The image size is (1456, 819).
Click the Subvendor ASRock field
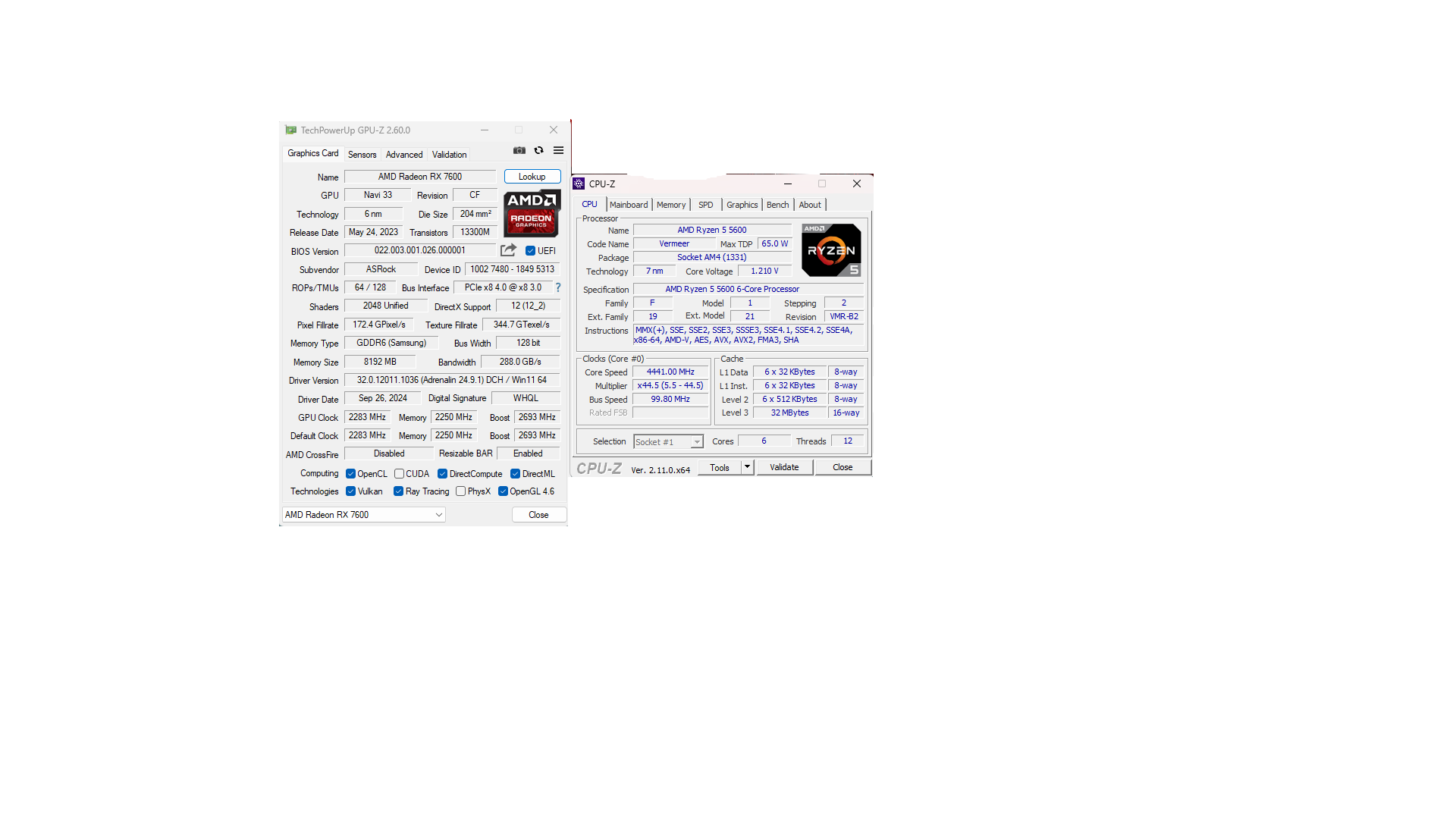(x=381, y=269)
